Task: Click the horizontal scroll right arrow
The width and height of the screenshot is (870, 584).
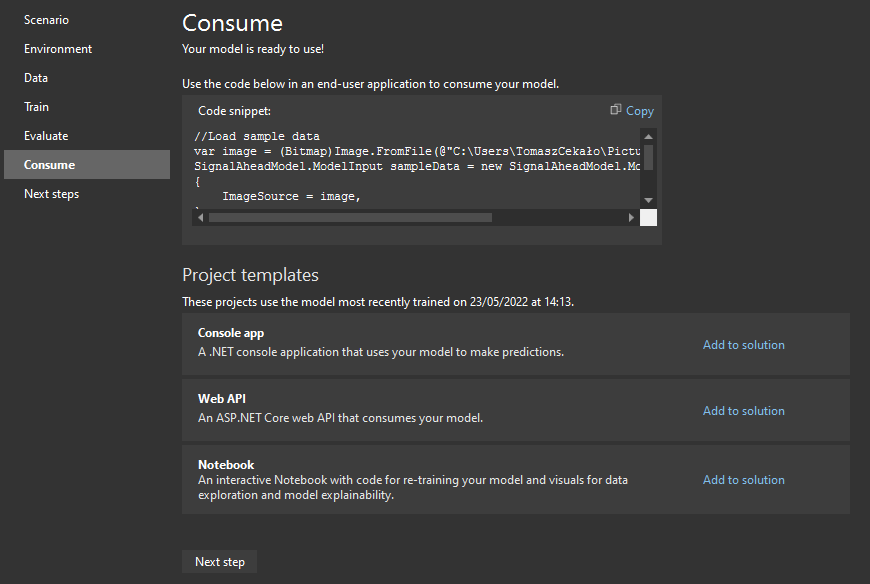Action: 631,217
